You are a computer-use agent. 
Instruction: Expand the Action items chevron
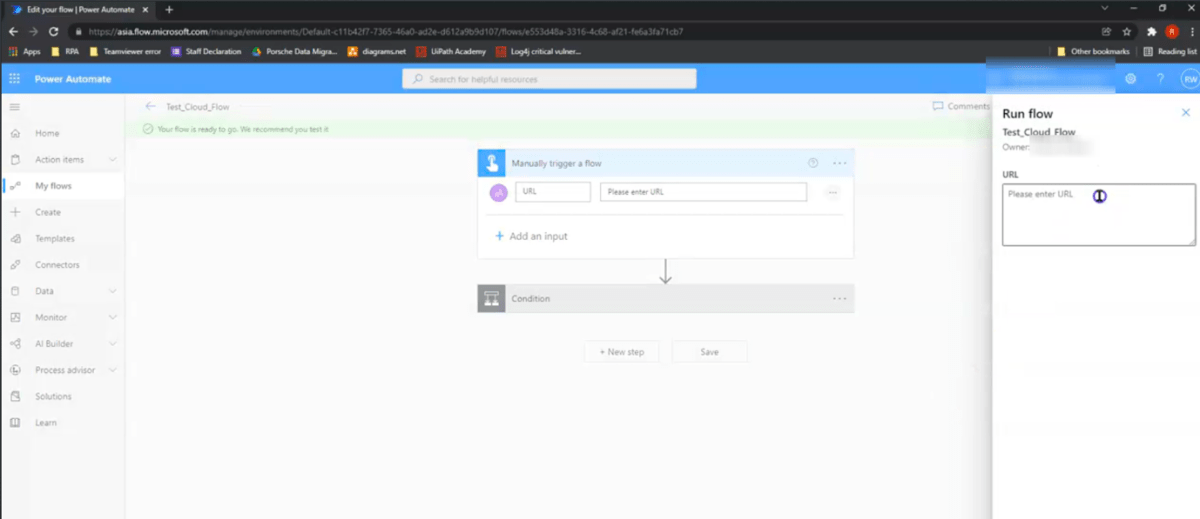[112, 160]
